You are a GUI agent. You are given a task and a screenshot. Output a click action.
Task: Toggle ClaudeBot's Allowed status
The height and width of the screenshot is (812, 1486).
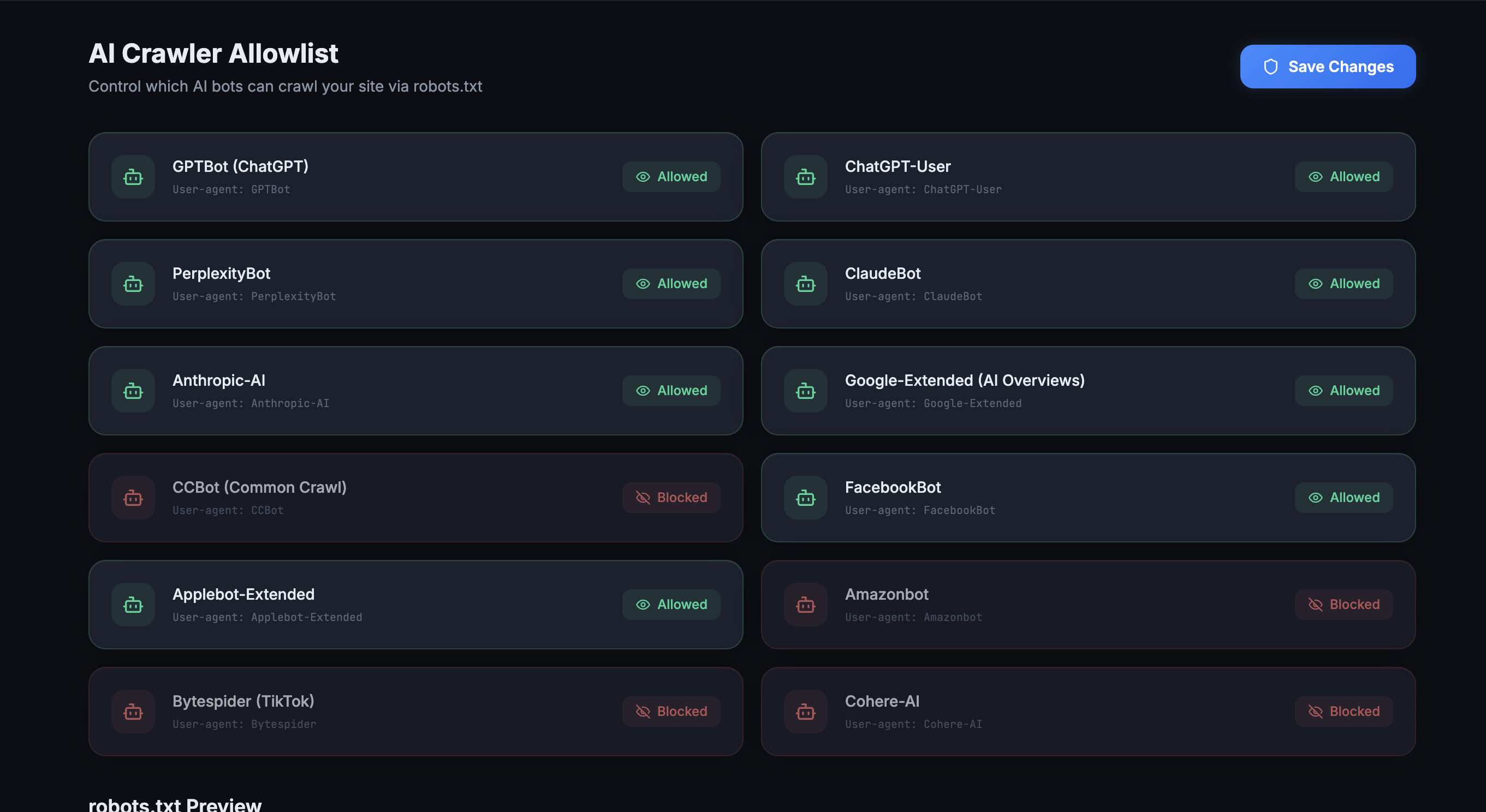tap(1344, 283)
